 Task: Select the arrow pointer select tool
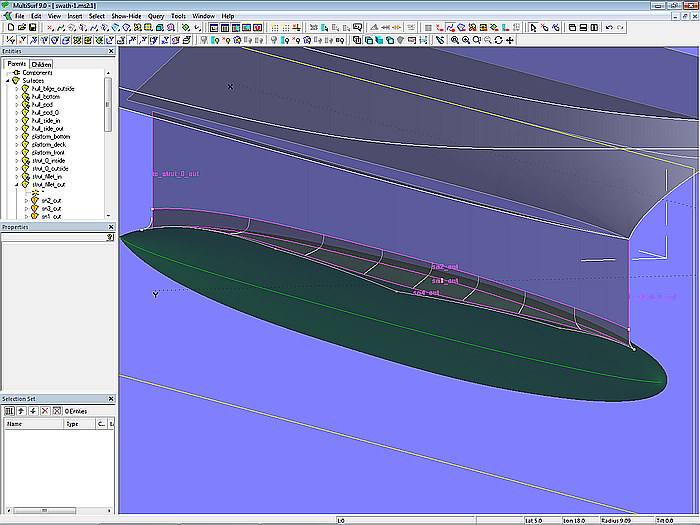532,28
